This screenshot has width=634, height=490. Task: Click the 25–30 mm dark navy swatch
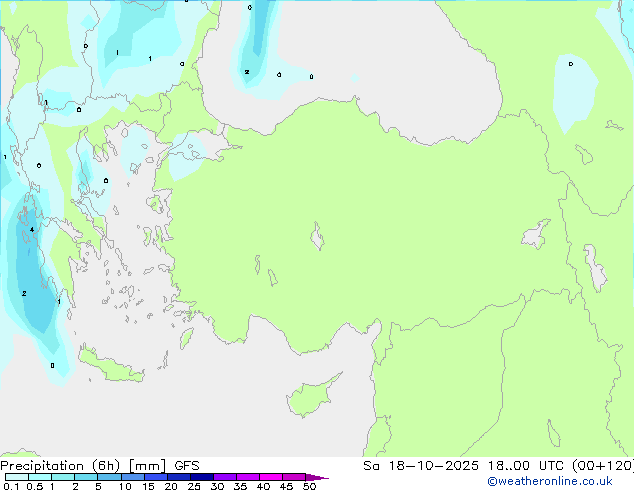tap(202, 477)
